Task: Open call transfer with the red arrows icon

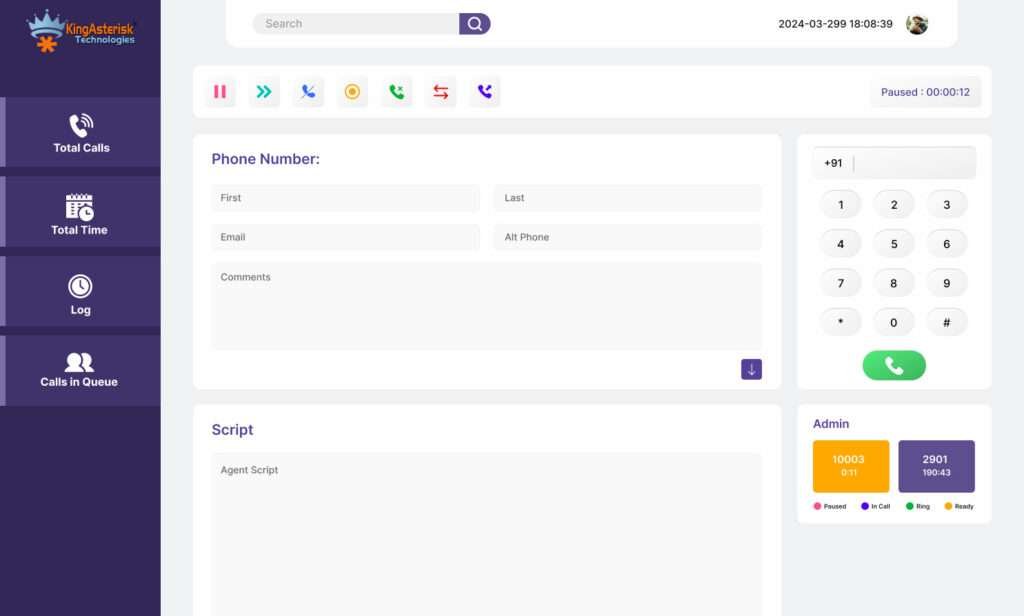Action: [440, 91]
